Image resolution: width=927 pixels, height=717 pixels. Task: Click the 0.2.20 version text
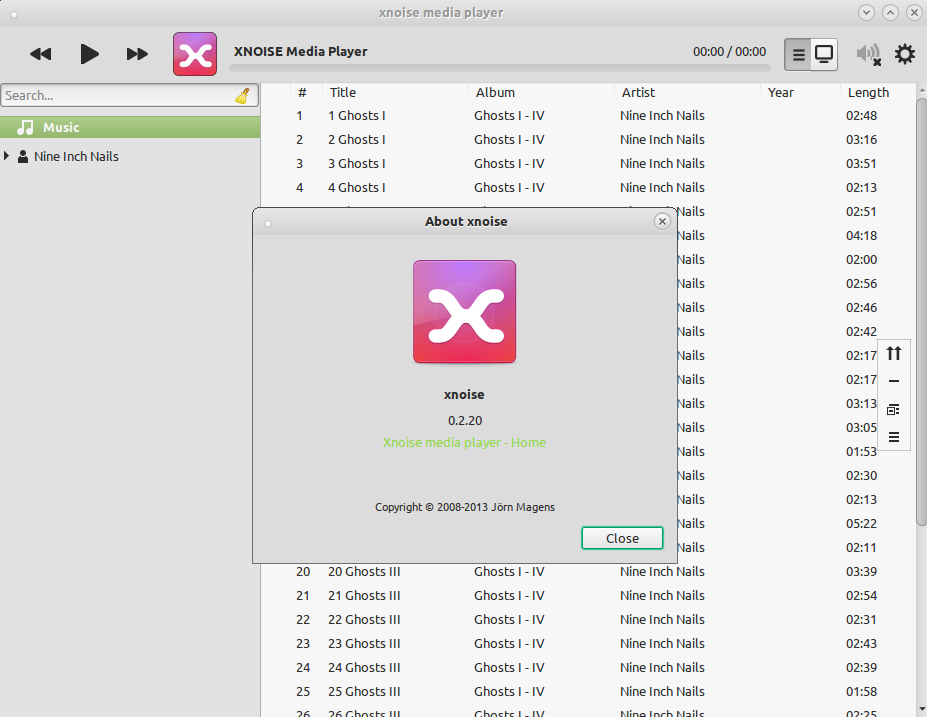click(465, 420)
